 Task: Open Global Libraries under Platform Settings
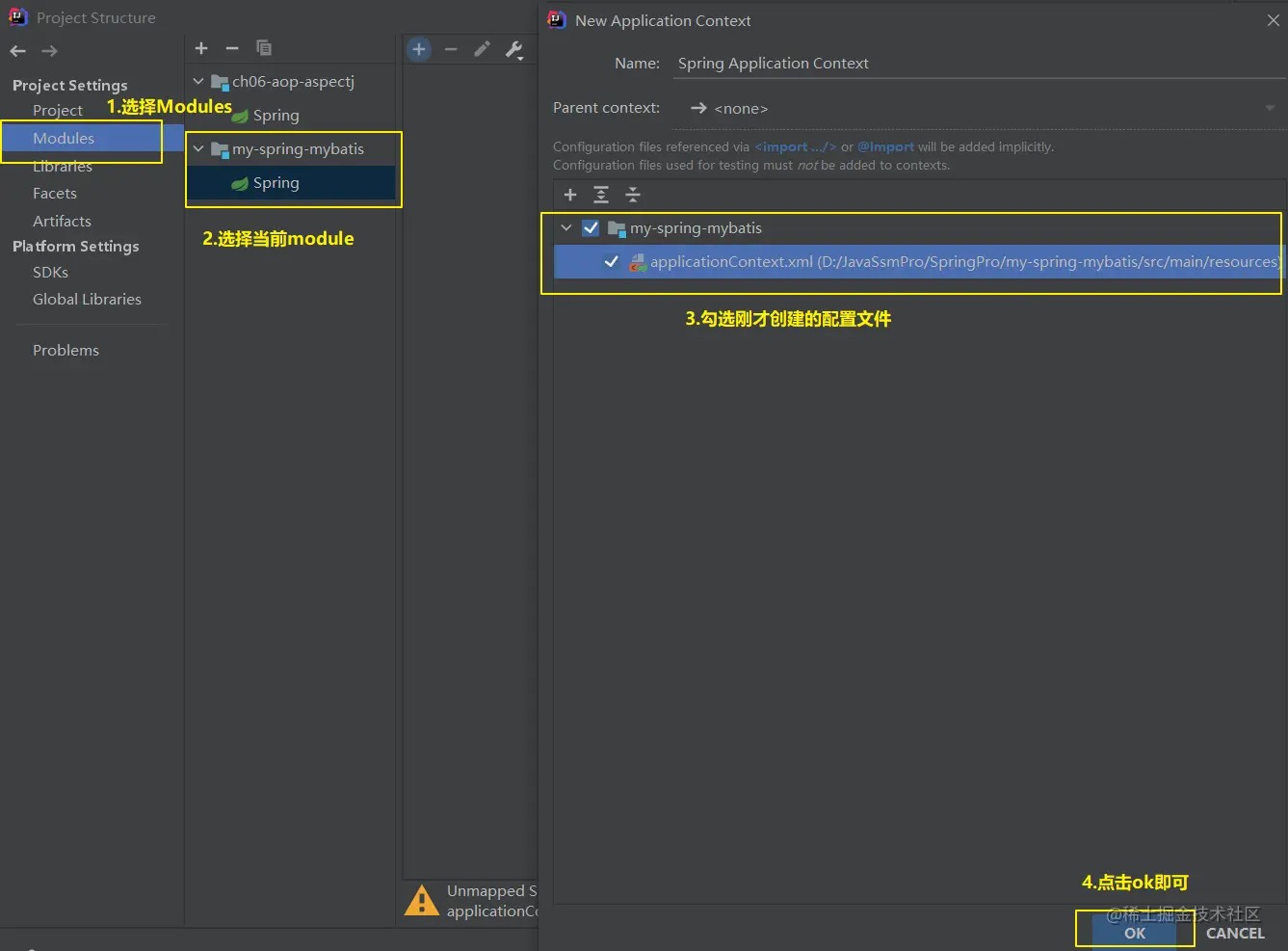tap(87, 300)
